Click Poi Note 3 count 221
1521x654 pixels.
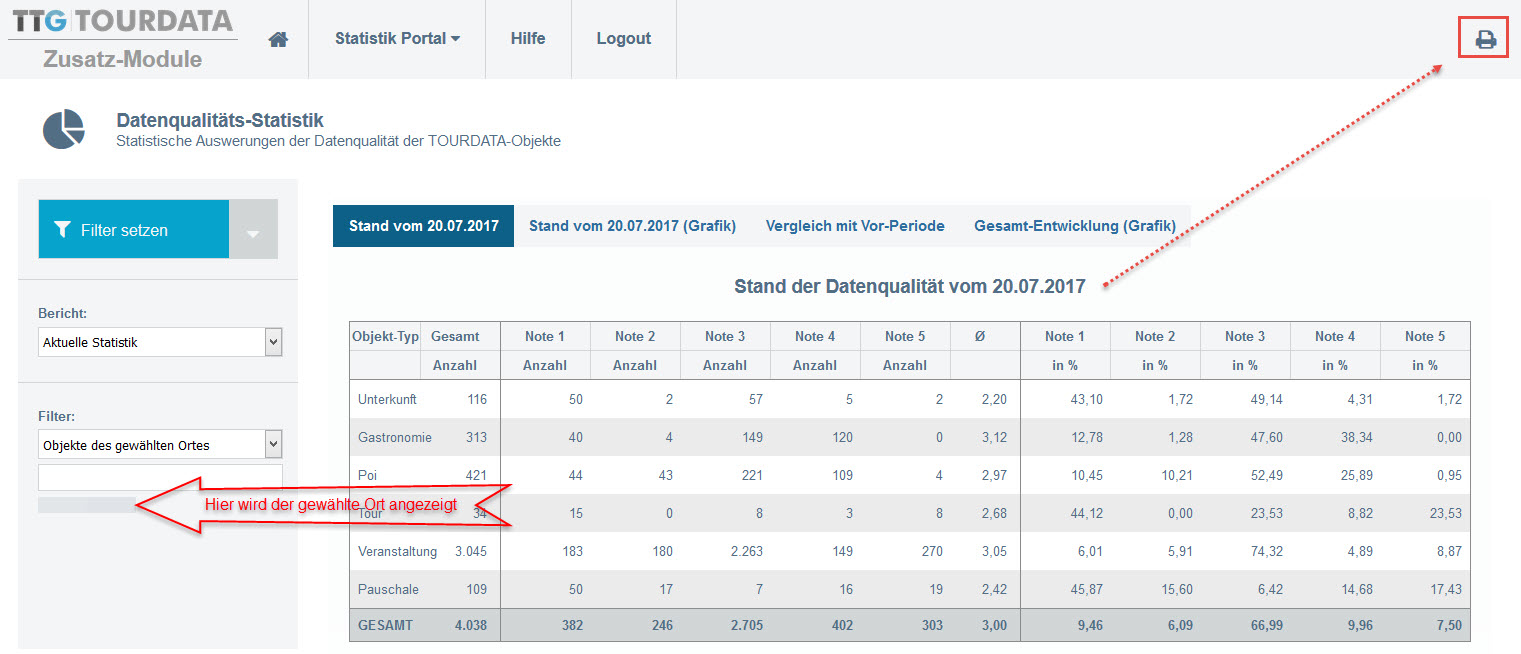751,476
